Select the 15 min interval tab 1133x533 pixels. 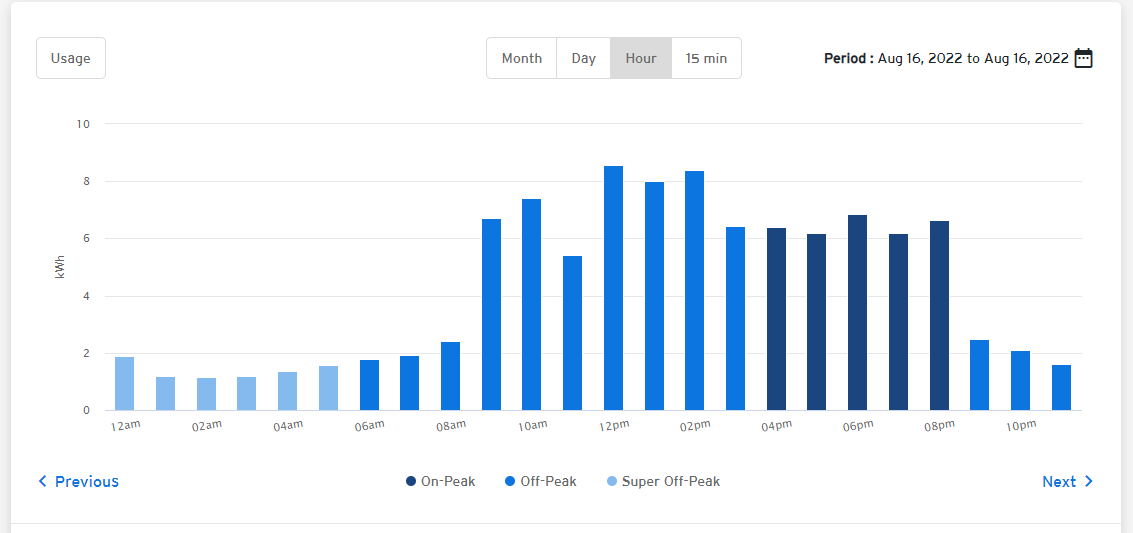click(706, 58)
